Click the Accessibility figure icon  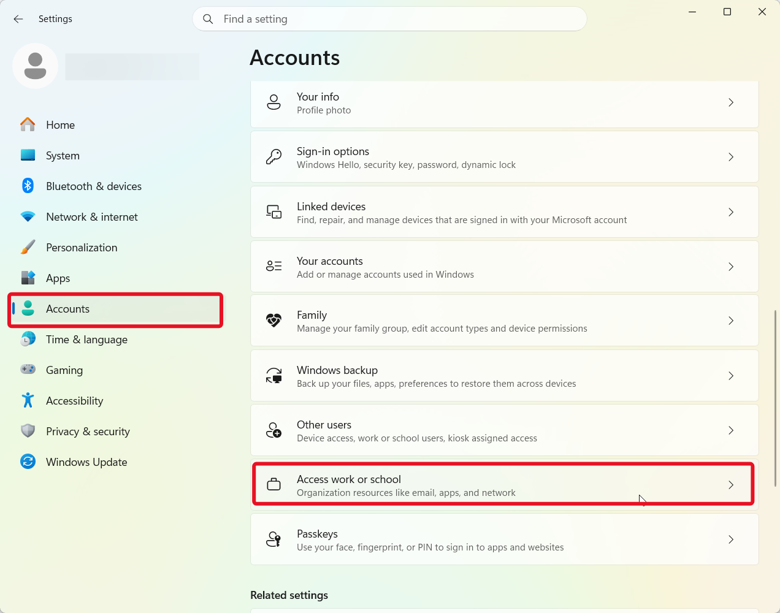tap(28, 400)
